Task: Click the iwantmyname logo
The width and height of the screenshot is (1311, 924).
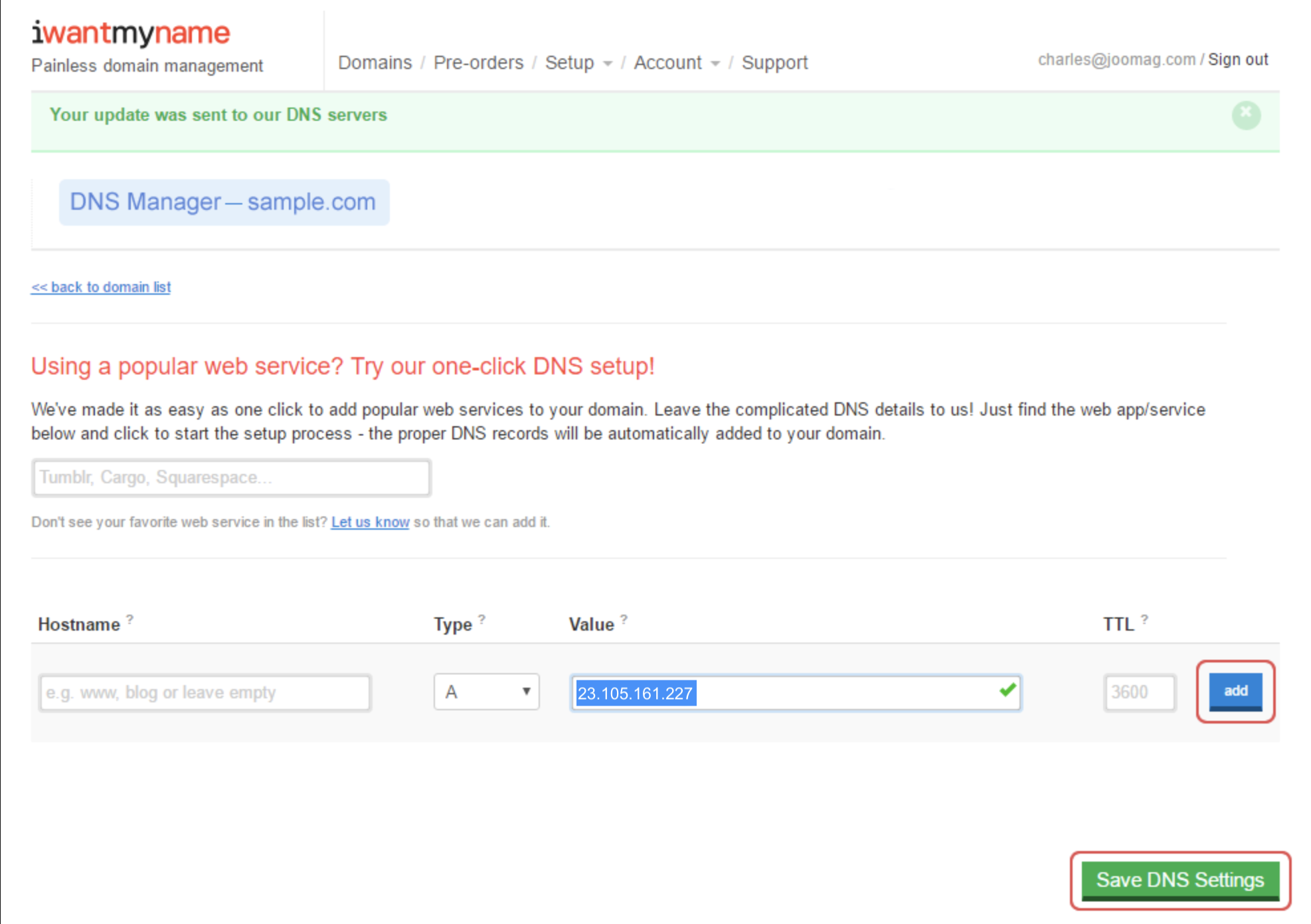Action: click(131, 33)
